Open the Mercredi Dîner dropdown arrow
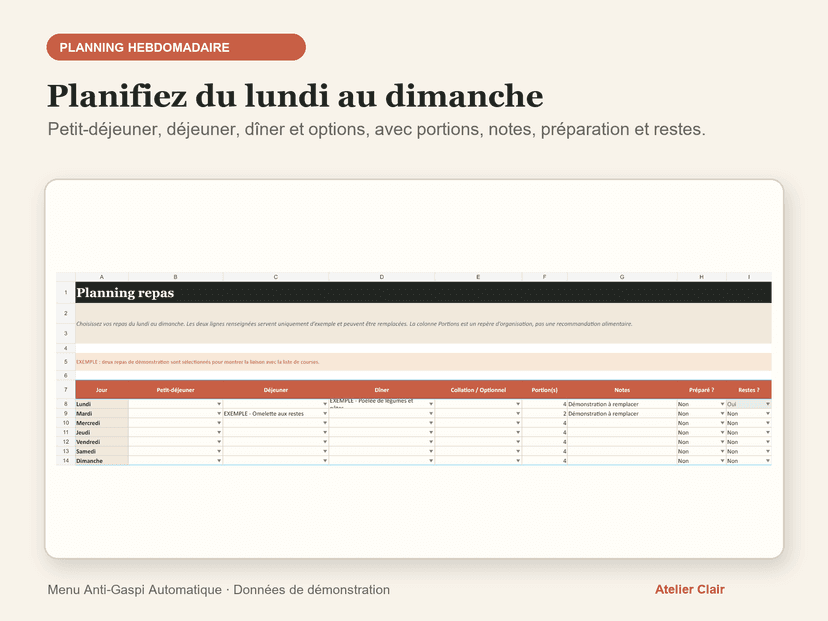 coord(431,423)
